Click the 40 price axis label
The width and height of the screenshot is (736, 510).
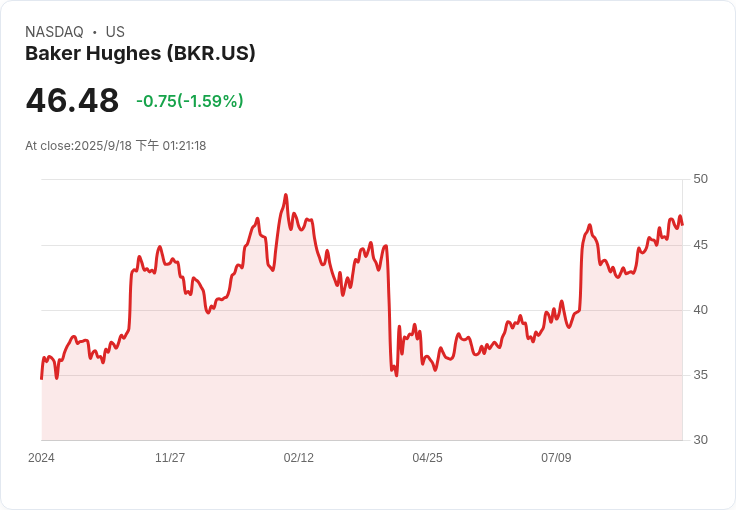pos(700,310)
